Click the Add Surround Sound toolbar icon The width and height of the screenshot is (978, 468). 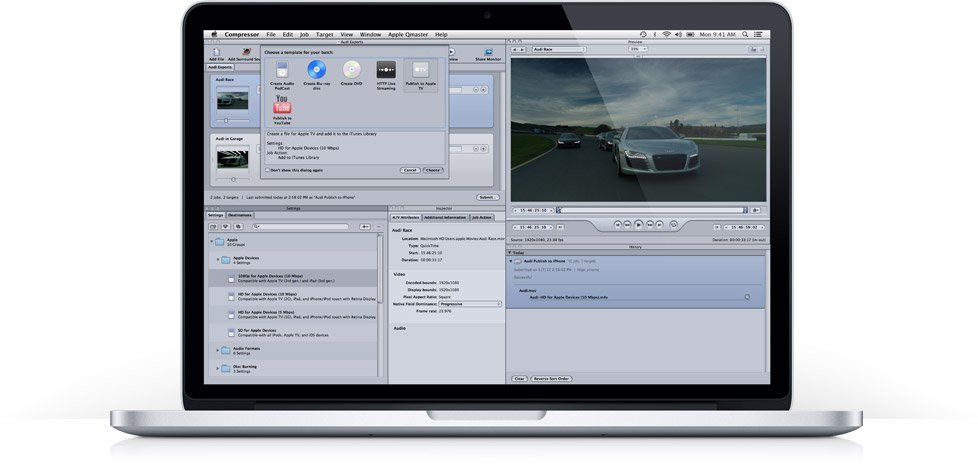[x=244, y=54]
